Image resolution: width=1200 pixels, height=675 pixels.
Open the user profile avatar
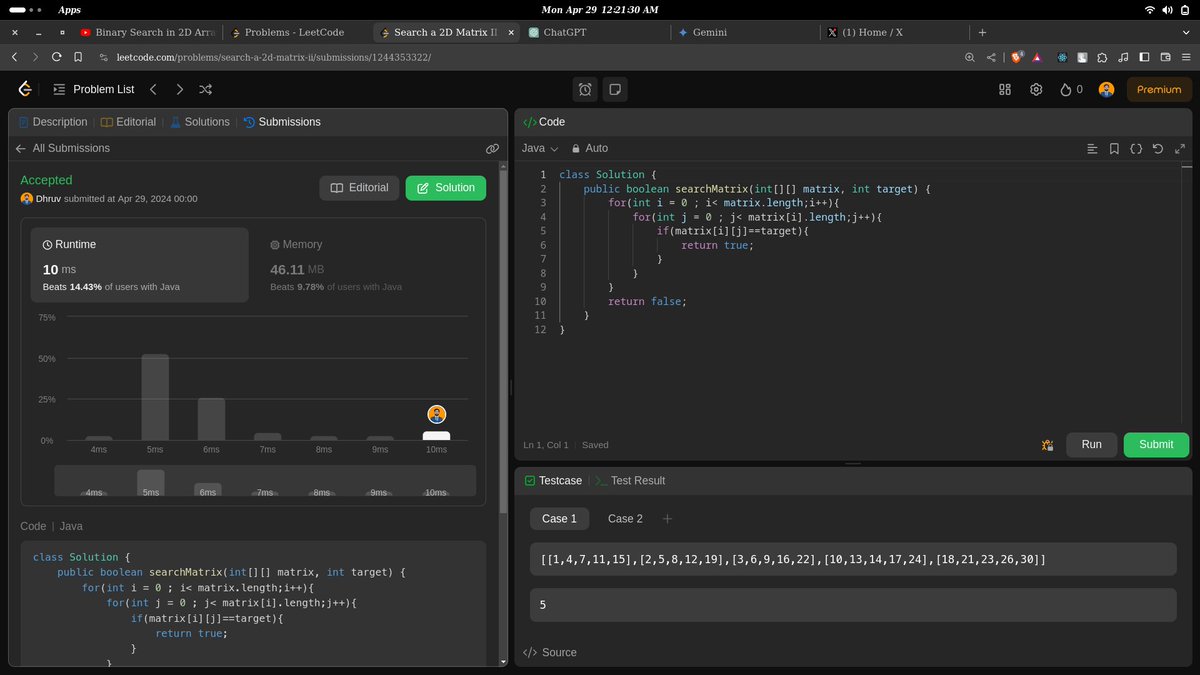(1106, 89)
